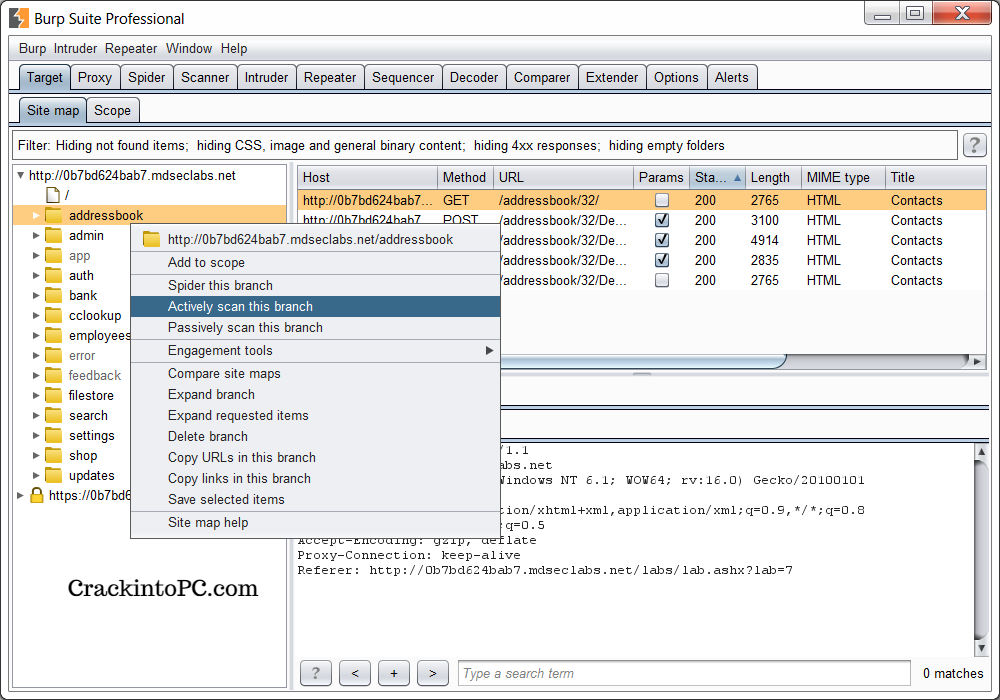Screen dimensions: 1000x700
Task: Switch to the Proxy tab
Action: click(x=95, y=77)
